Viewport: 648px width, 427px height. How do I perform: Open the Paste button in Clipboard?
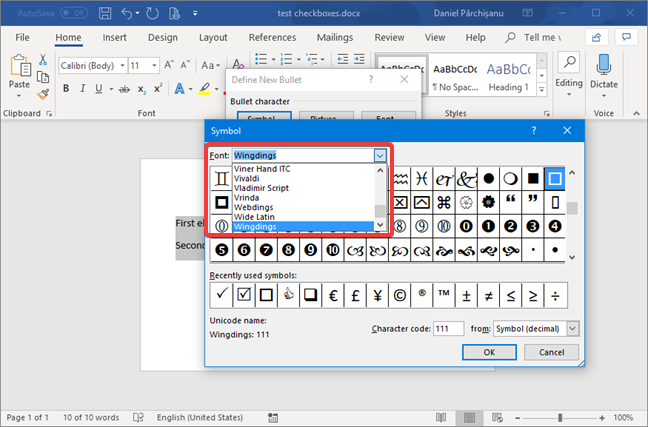pyautogui.click(x=19, y=76)
